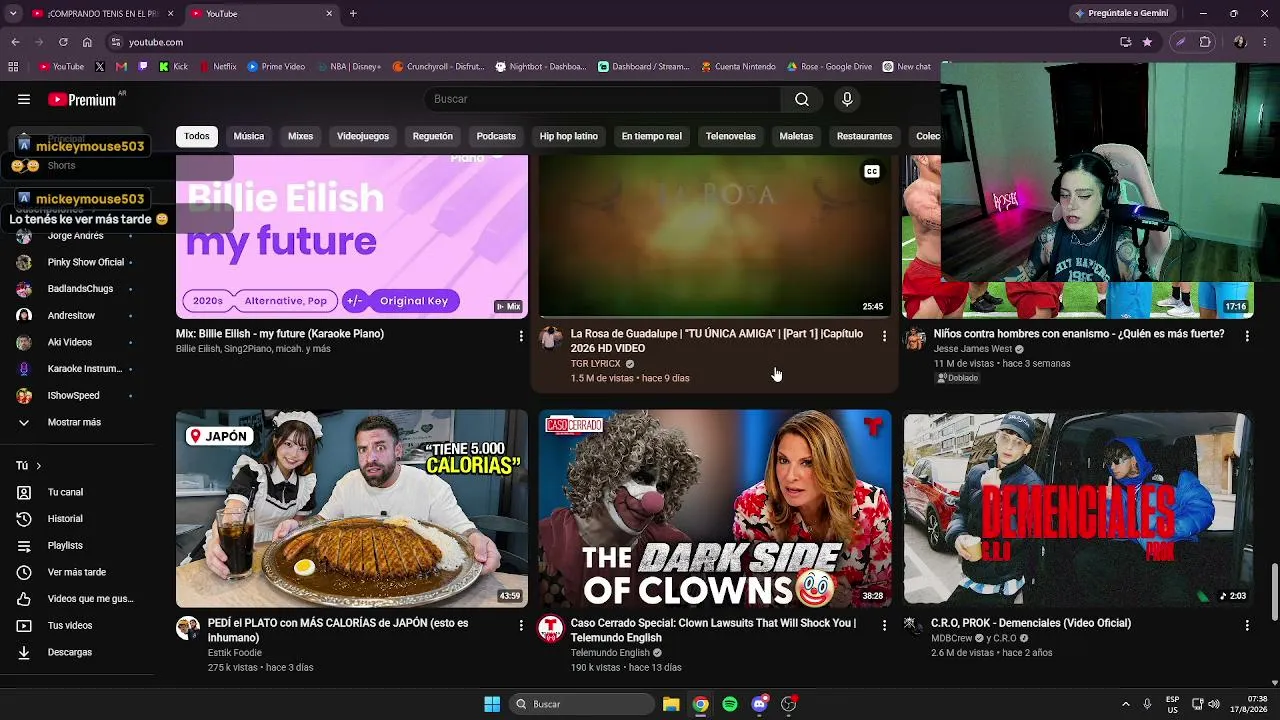1280x720 pixels.
Task: Open the YouTube guide hamburger menu
Action: (24, 99)
